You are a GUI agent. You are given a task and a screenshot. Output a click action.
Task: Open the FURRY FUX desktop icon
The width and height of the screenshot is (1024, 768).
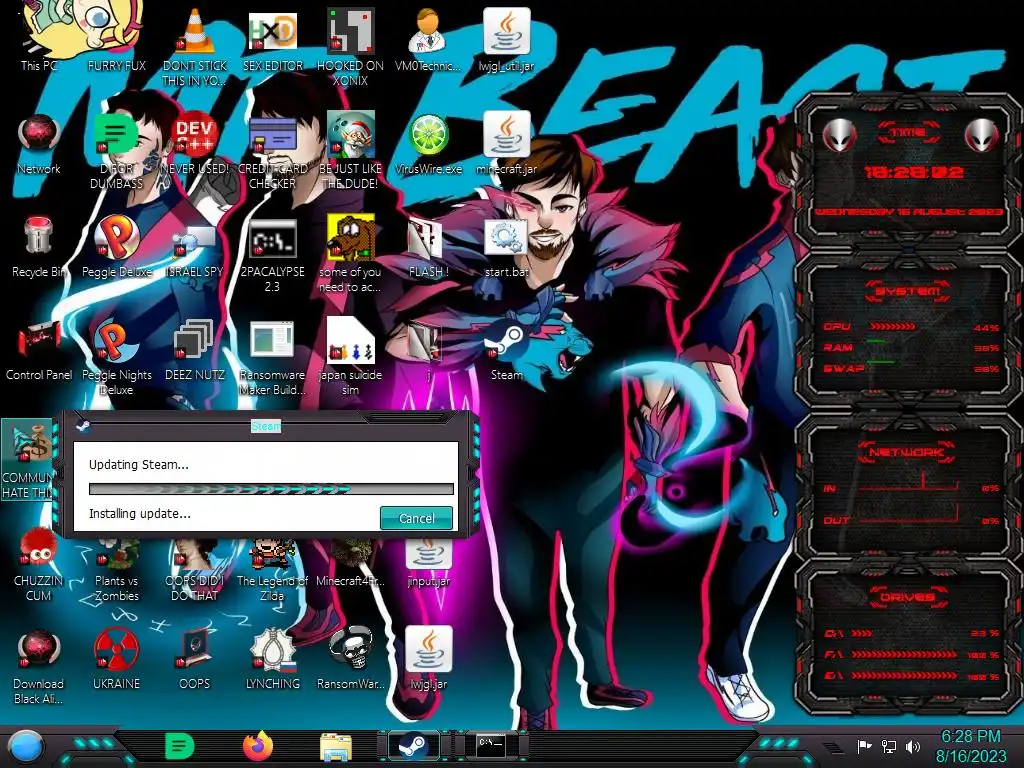click(x=116, y=36)
